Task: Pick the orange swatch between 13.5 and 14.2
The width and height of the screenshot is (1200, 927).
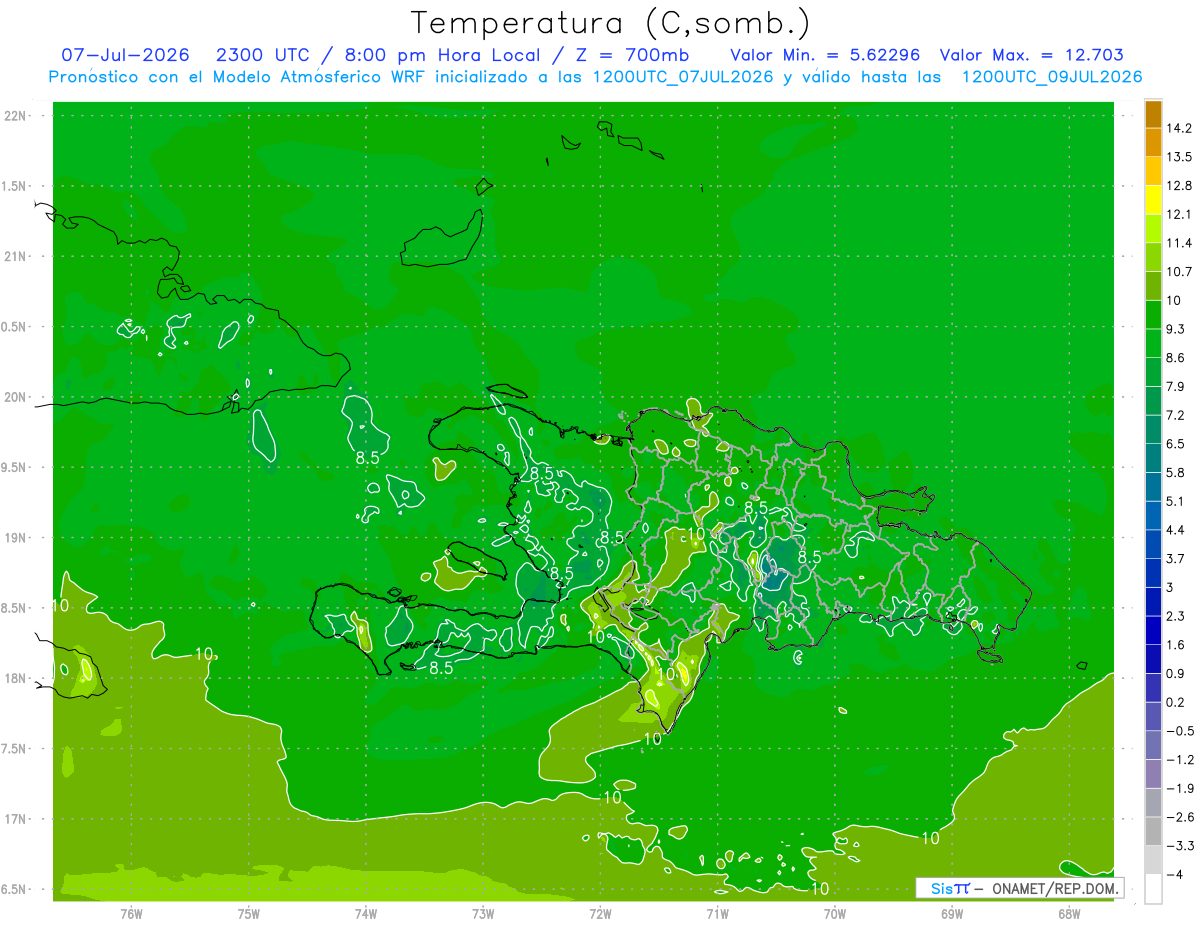Action: click(x=1153, y=143)
